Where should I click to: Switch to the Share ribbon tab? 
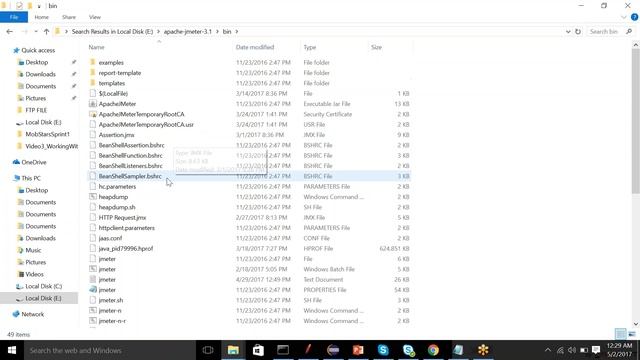69,17
